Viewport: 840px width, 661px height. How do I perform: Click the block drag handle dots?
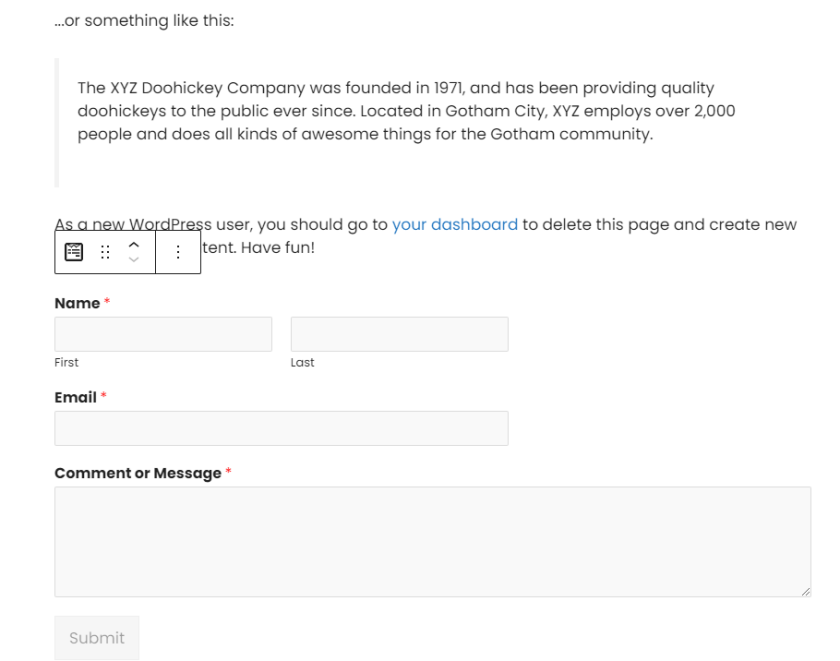105,252
